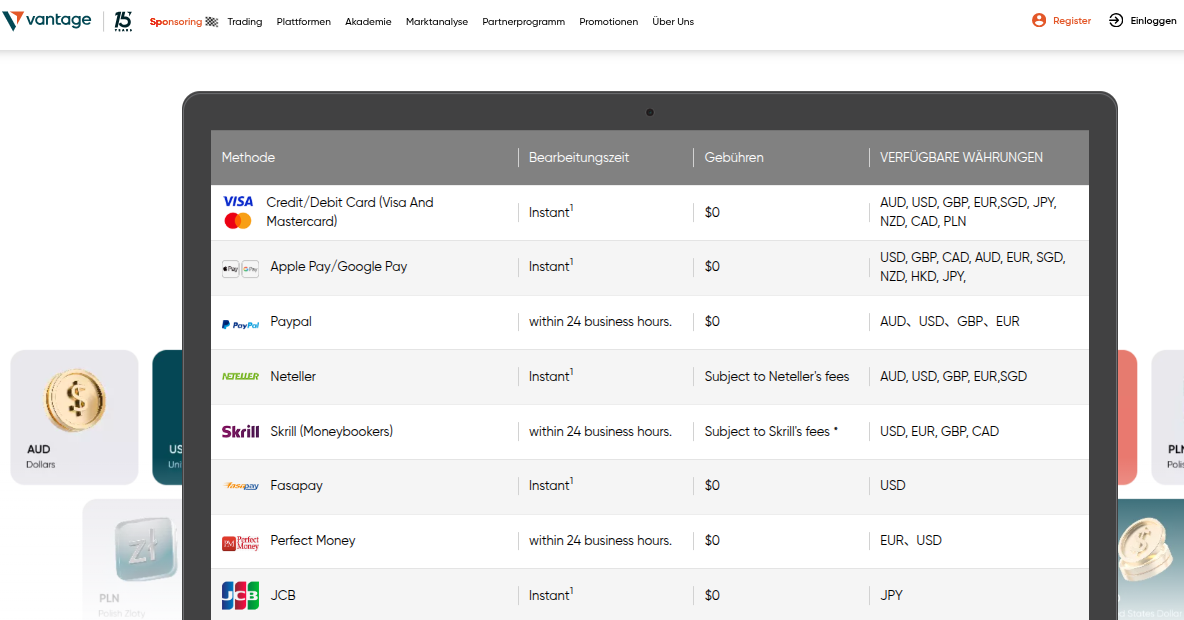Click the Neteller logo icon
The height and width of the screenshot is (620, 1184).
(240, 377)
